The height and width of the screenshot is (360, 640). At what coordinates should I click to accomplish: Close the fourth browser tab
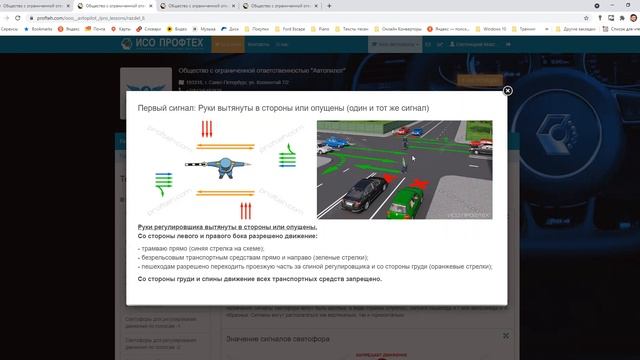pos(316,6)
